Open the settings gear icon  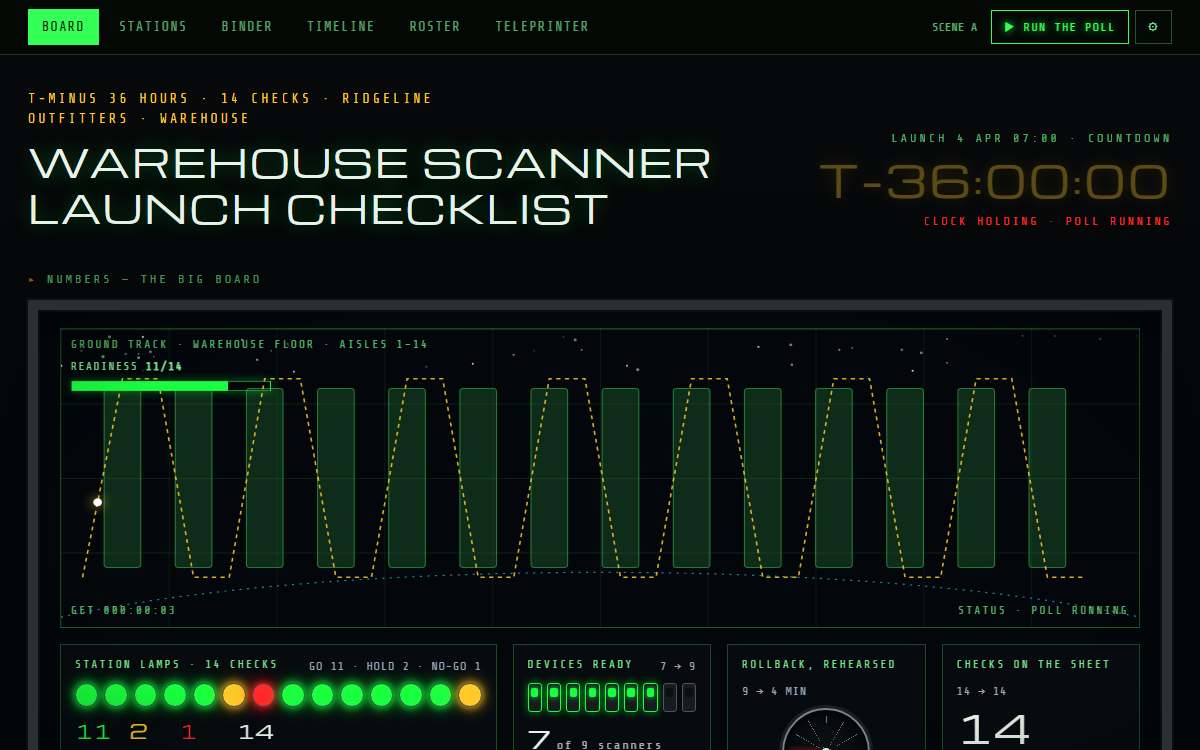(1153, 27)
